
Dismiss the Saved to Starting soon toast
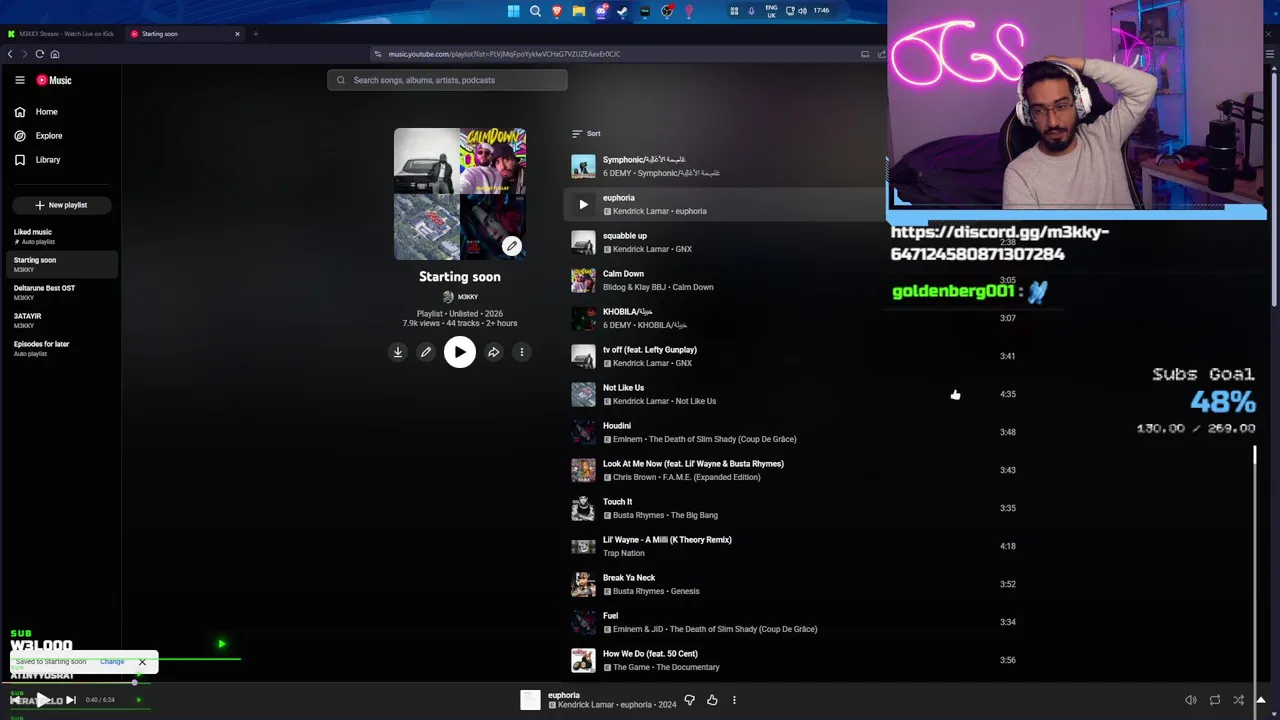(142, 662)
